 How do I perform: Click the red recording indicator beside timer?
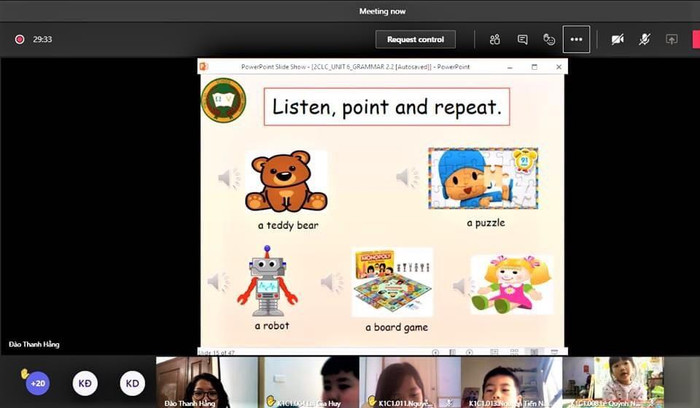(x=19, y=40)
